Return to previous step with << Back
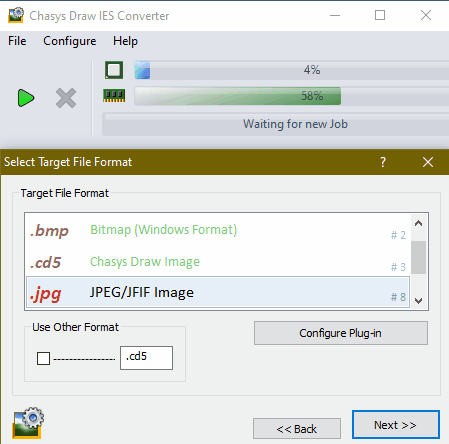449x444 pixels. click(x=297, y=429)
